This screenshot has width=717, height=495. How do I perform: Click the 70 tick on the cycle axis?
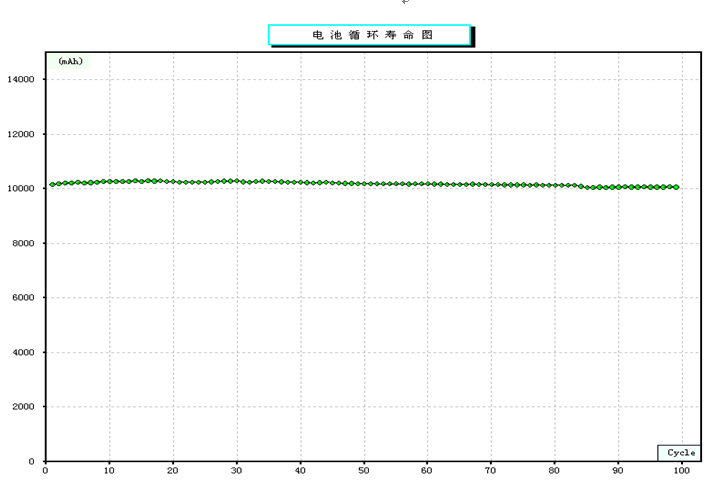(491, 470)
